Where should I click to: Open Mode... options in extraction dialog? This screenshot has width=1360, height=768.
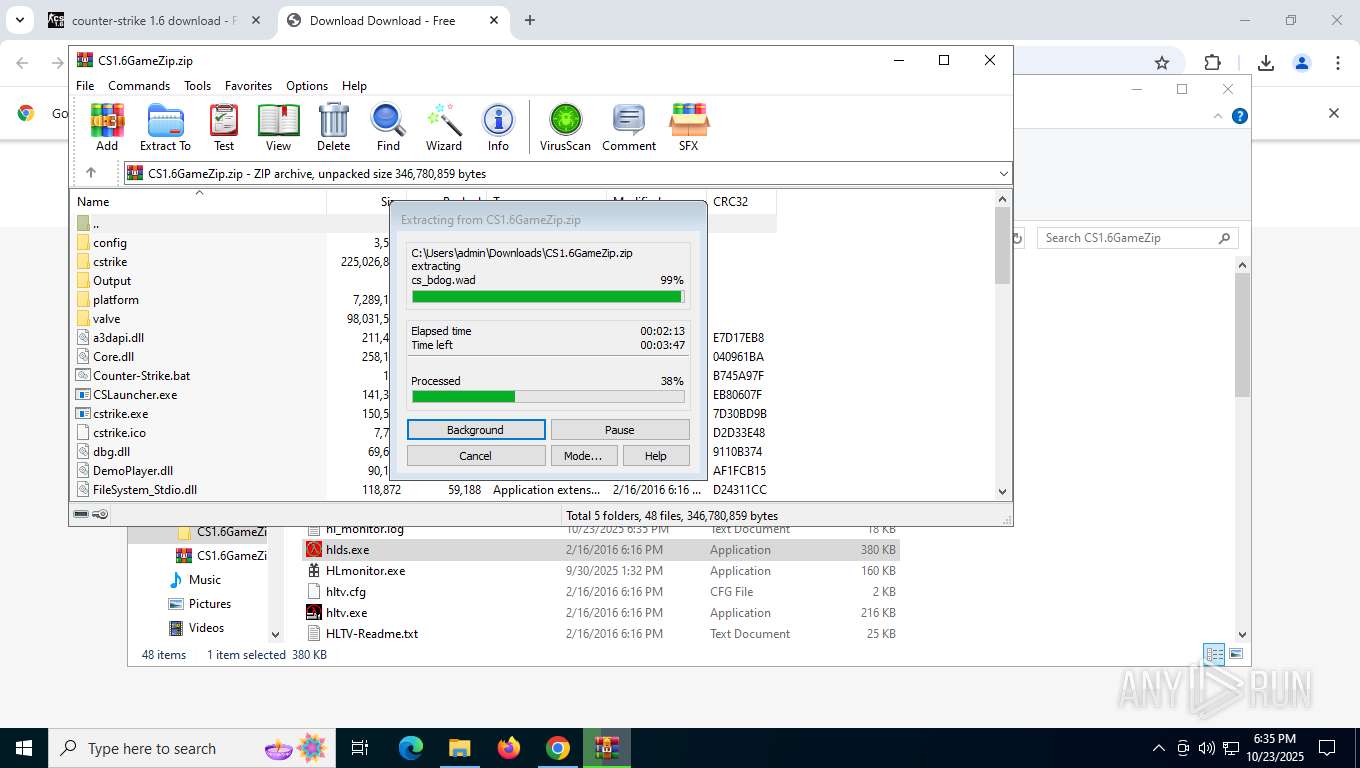pos(582,455)
